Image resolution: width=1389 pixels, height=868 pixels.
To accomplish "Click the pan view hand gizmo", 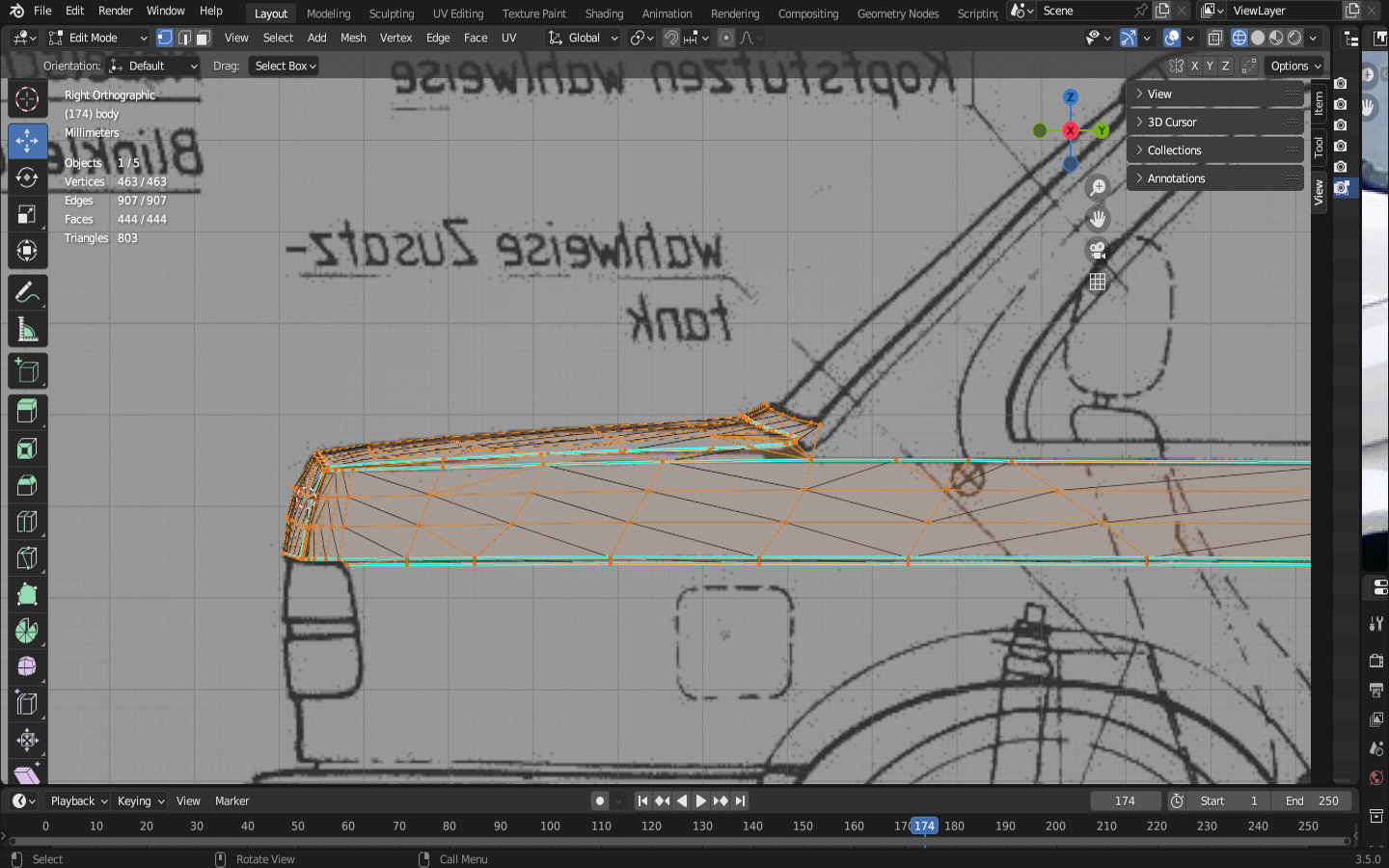I will pyautogui.click(x=1098, y=219).
